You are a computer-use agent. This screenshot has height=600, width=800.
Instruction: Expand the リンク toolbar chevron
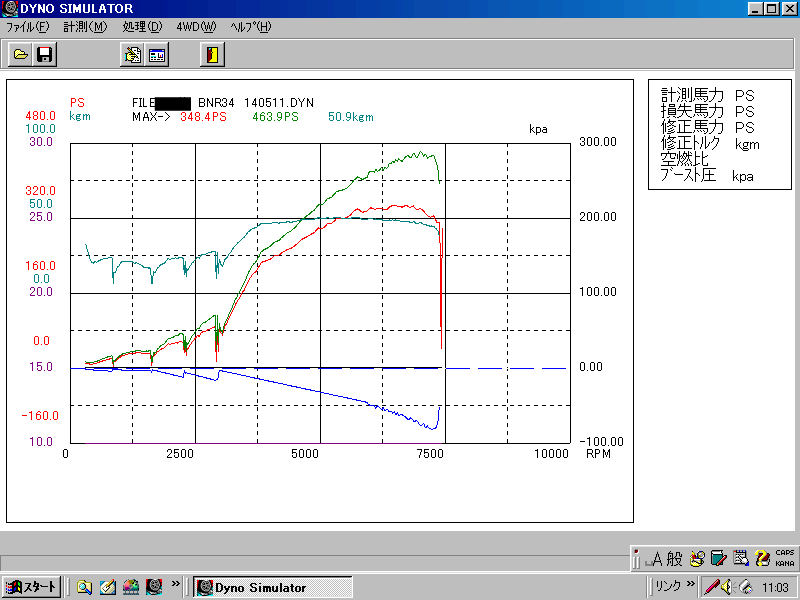tap(691, 586)
